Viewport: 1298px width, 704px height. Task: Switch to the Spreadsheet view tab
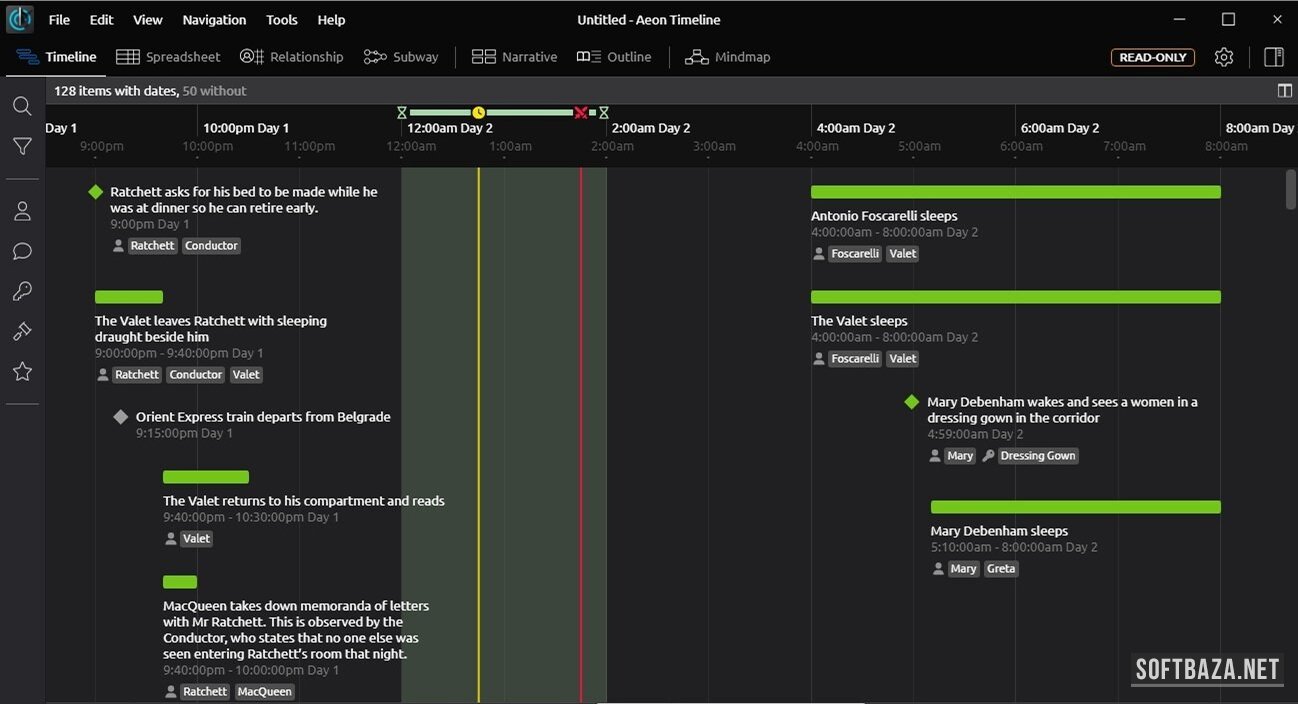point(168,57)
